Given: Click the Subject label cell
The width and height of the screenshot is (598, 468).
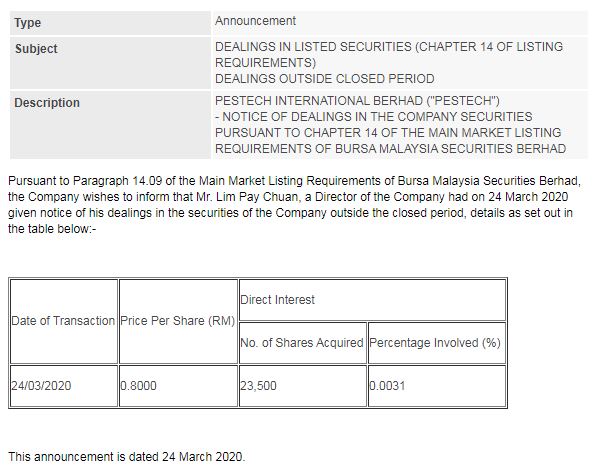Looking at the screenshot, I should [110, 63].
